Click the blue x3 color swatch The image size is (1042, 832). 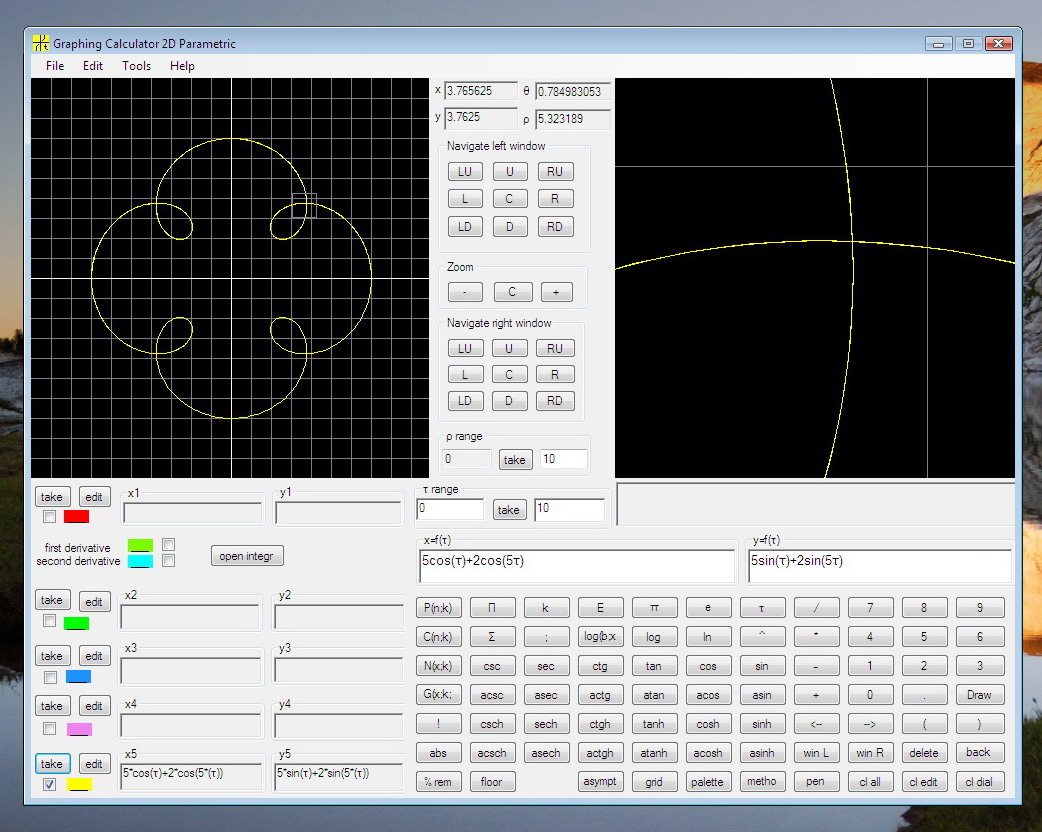tap(78, 677)
